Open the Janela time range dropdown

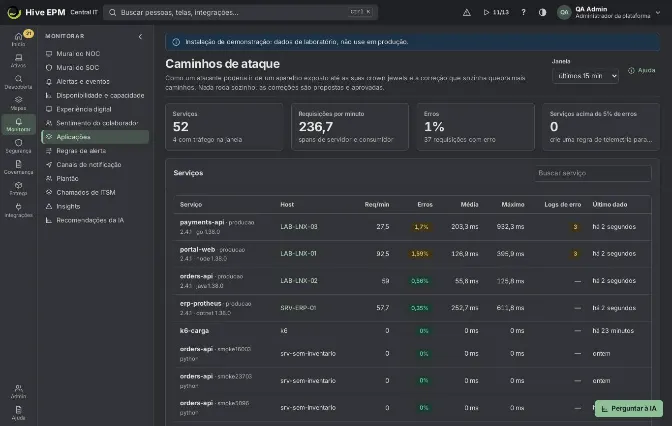coord(585,76)
